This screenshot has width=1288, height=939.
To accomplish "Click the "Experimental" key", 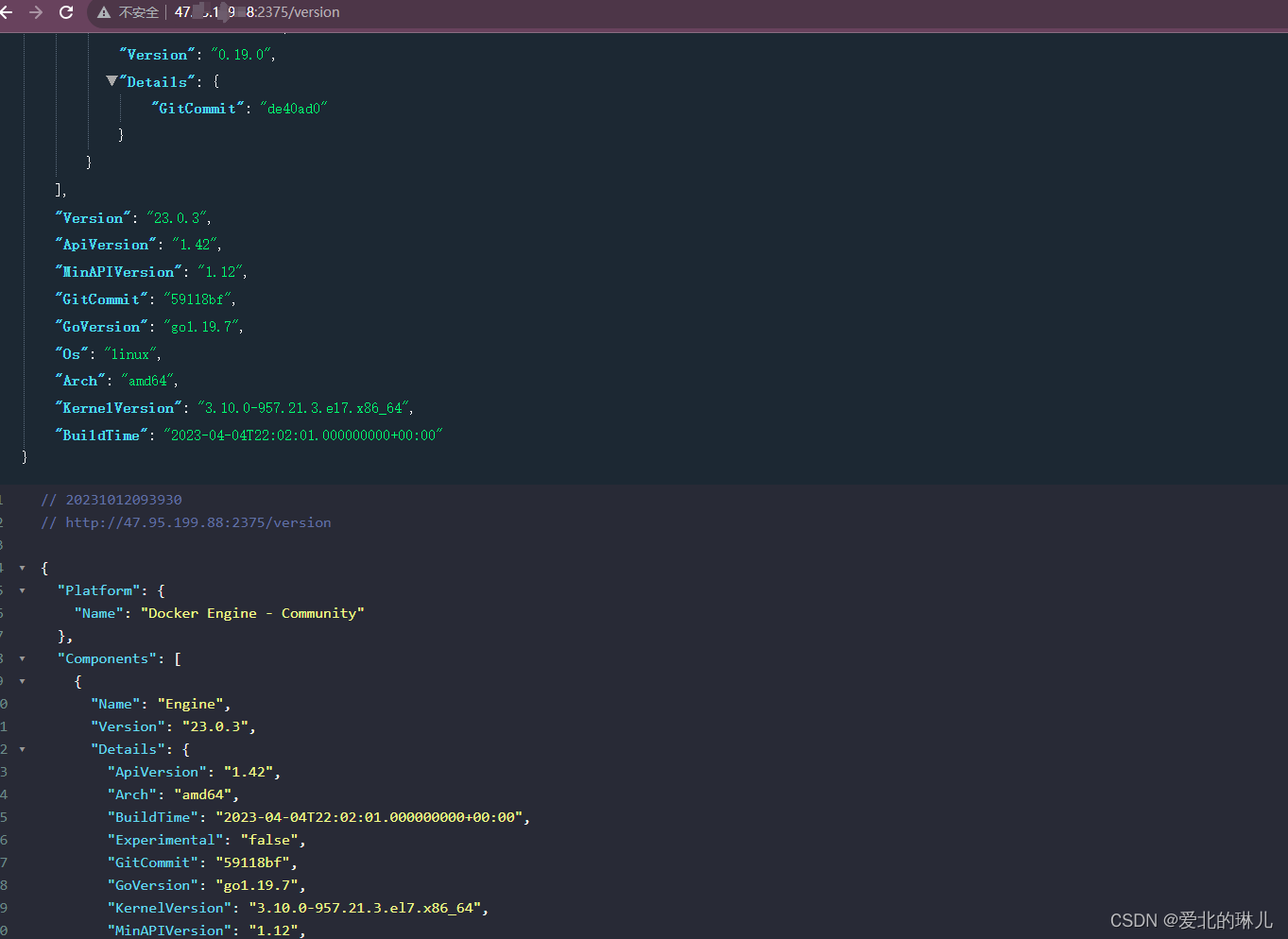I will (x=165, y=840).
